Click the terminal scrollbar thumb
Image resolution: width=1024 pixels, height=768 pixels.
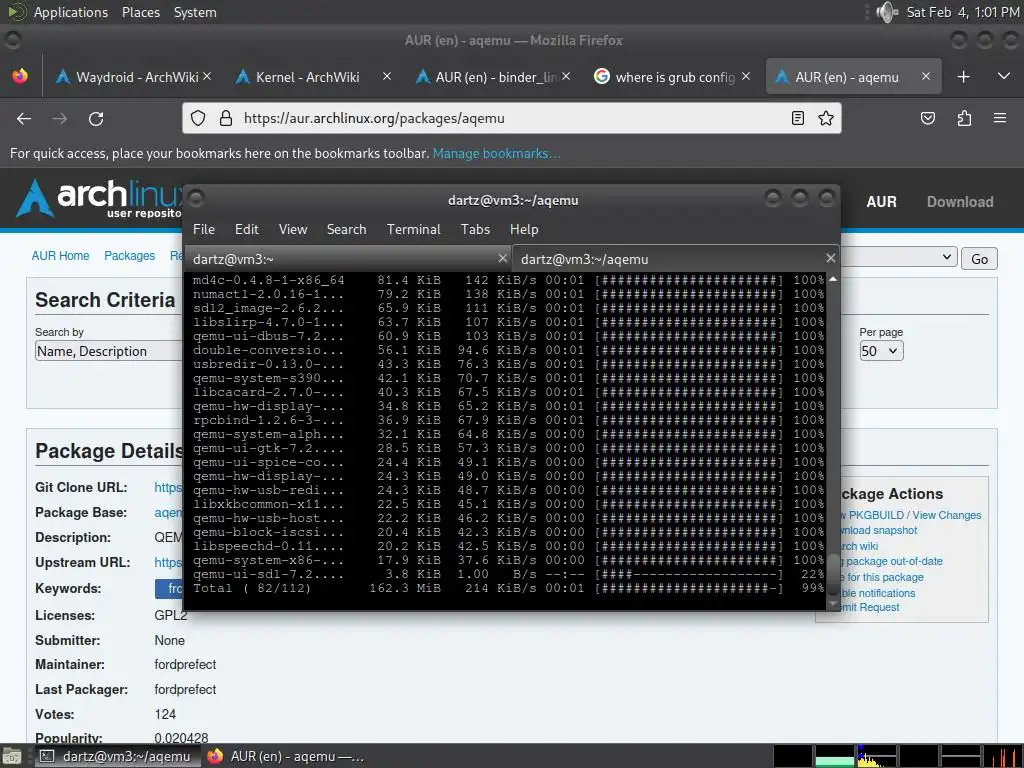[833, 572]
